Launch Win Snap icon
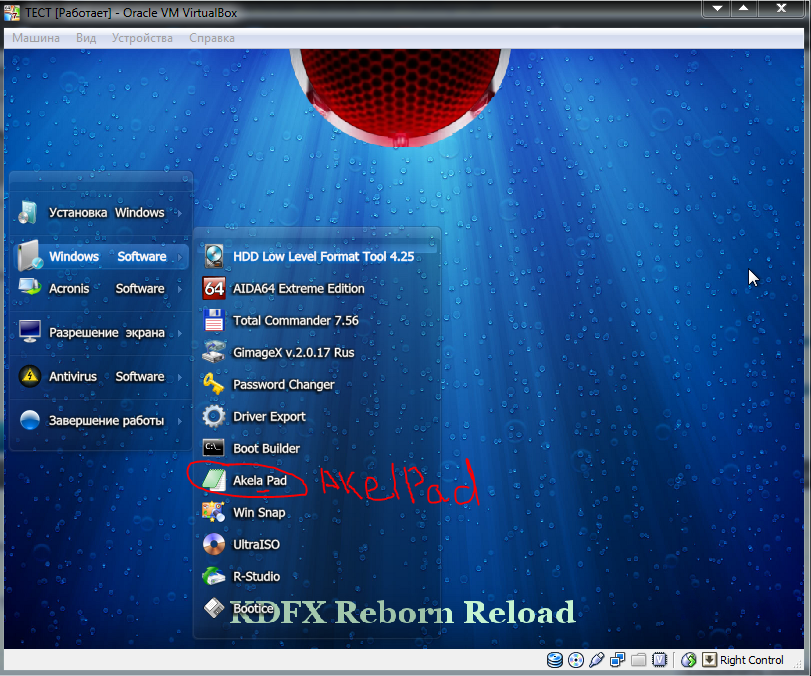 214,512
